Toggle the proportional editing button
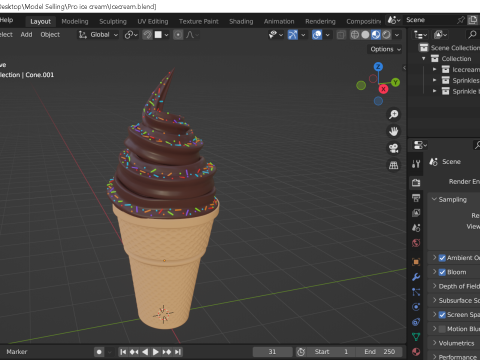Image resolution: width=480 pixels, height=360 pixels. coord(178,35)
